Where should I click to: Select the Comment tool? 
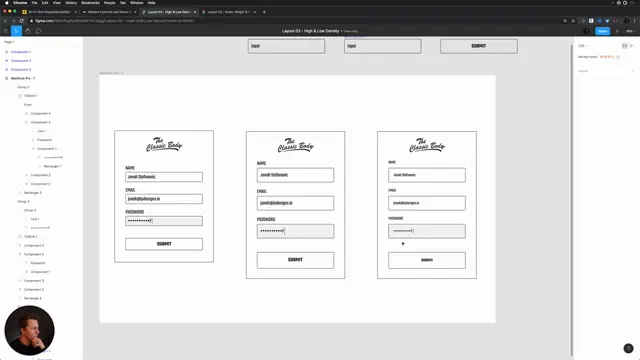coord(38,31)
